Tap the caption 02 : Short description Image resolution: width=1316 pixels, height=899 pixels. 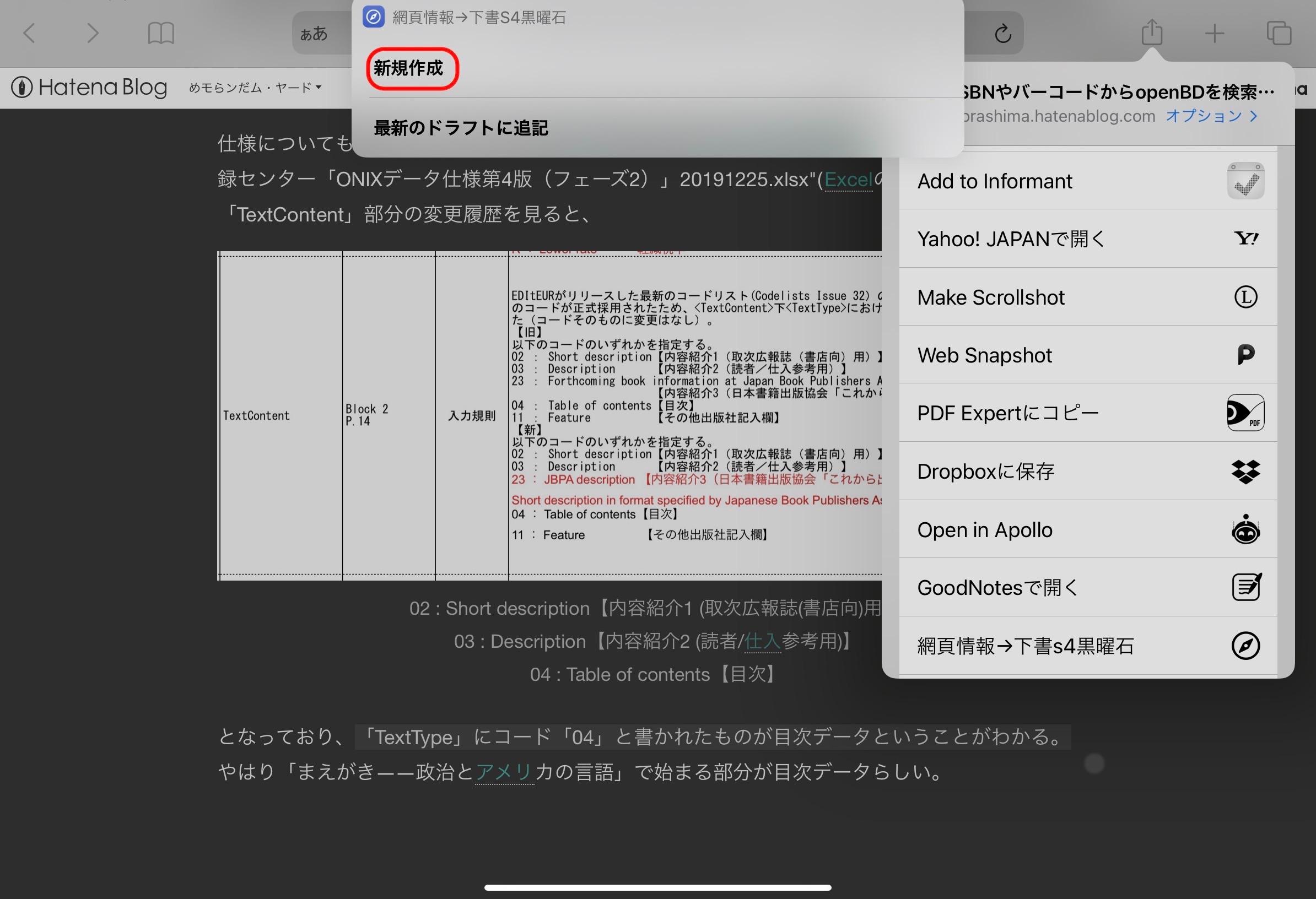[x=645, y=609]
